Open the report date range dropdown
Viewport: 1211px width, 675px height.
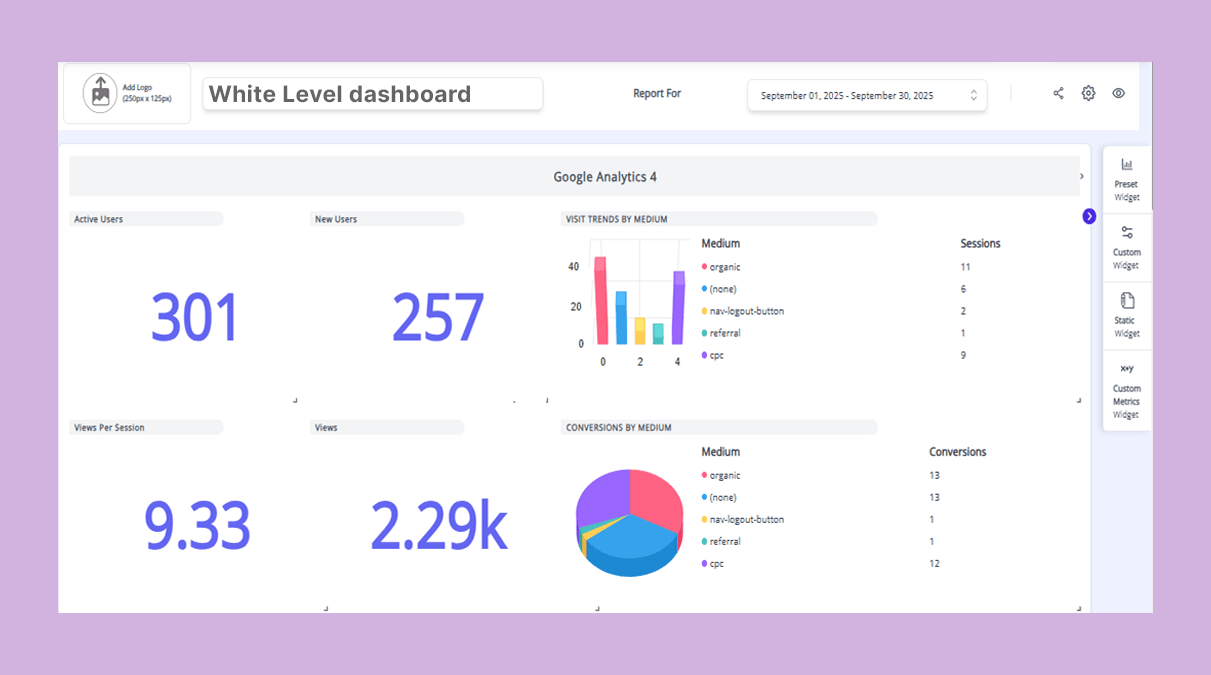coord(866,95)
